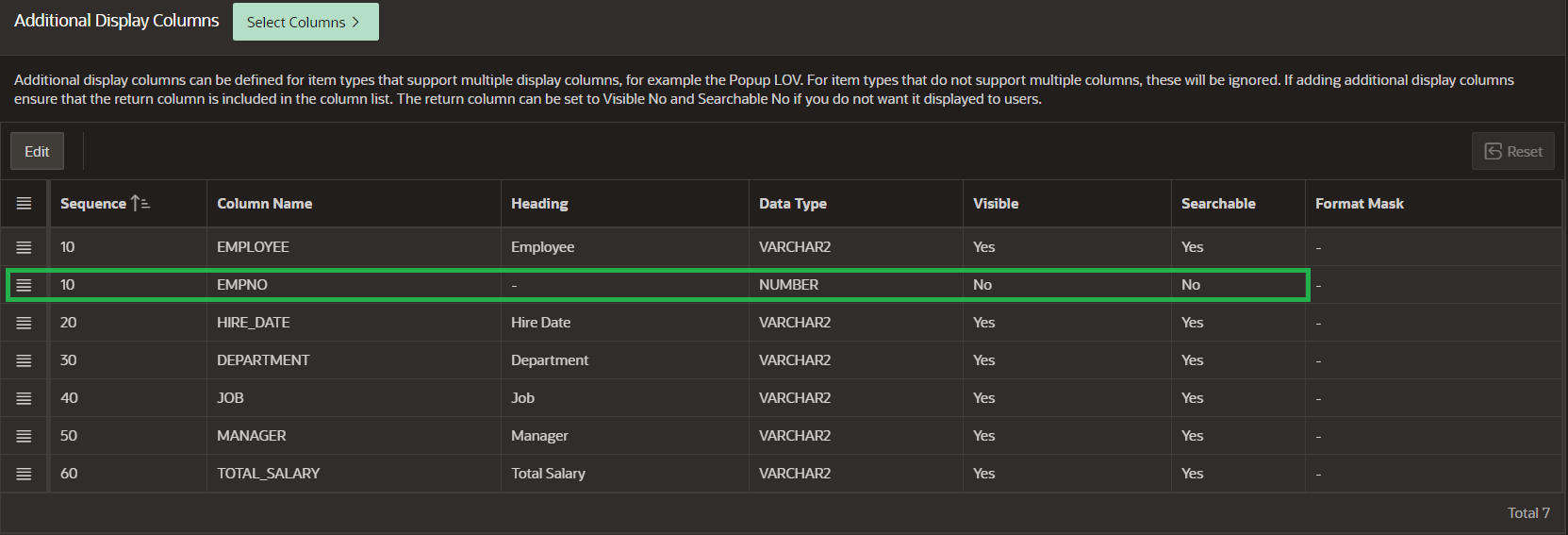Open row menu for MANAGER row
The image size is (1568, 535).
click(x=24, y=436)
